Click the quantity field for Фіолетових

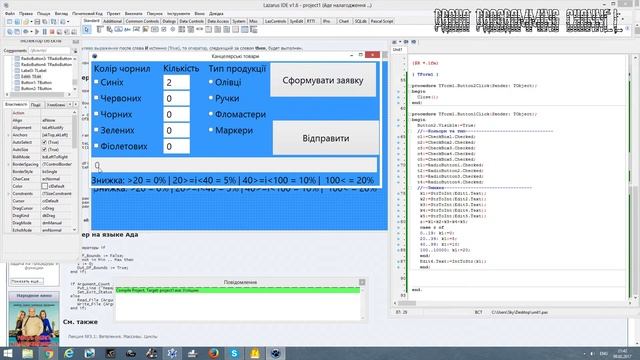click(x=176, y=146)
